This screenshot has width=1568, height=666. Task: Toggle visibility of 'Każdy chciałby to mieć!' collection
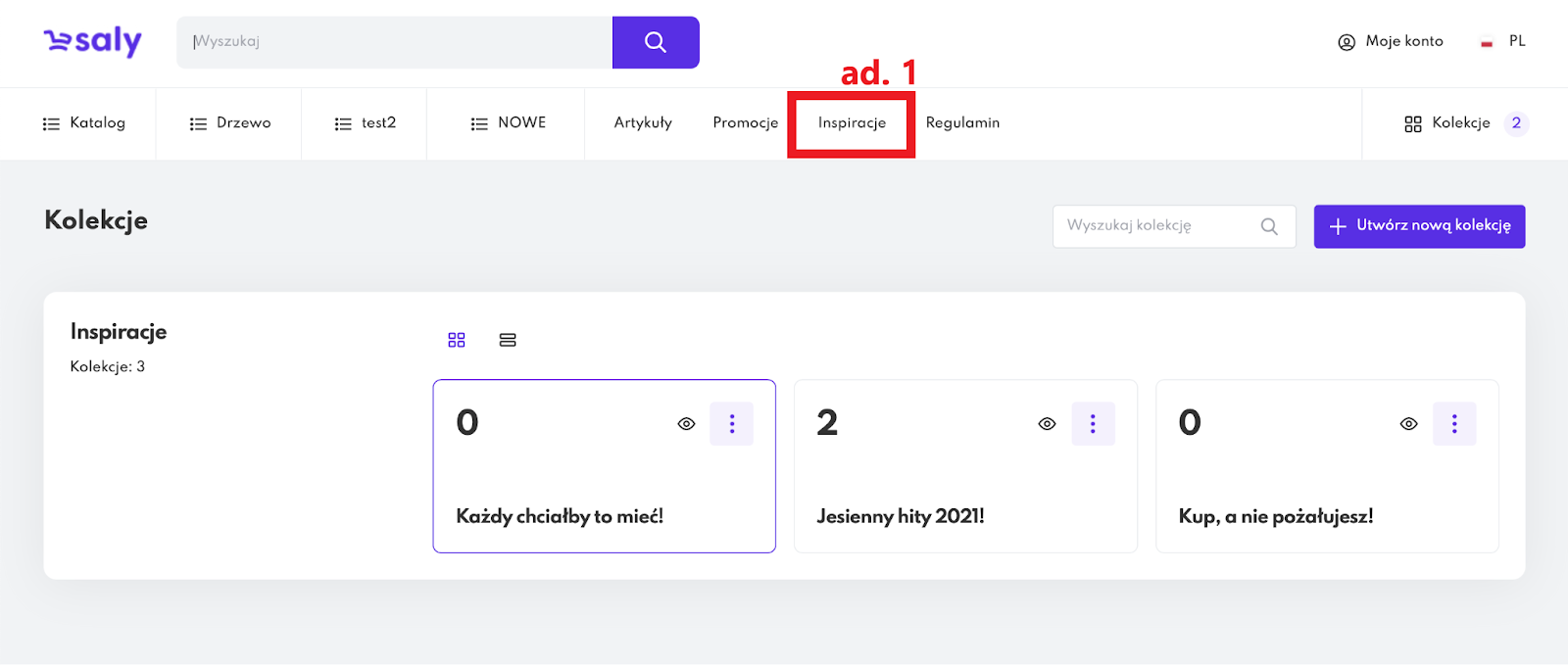pos(686,424)
